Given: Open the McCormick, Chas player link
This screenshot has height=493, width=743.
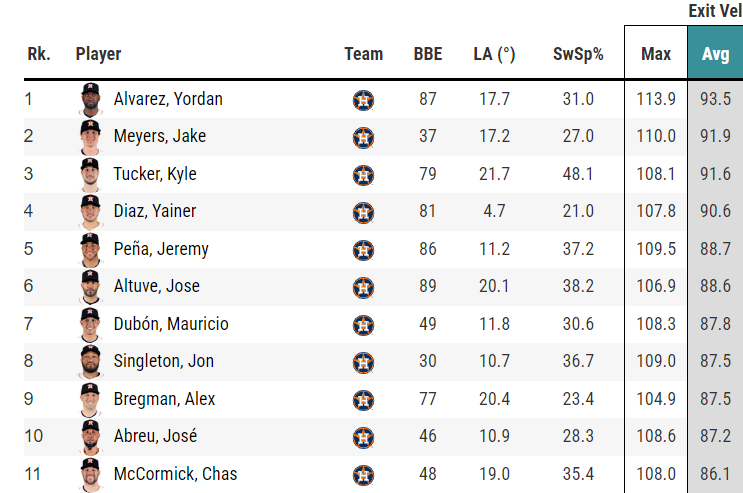Looking at the screenshot, I should pyautogui.click(x=175, y=474).
